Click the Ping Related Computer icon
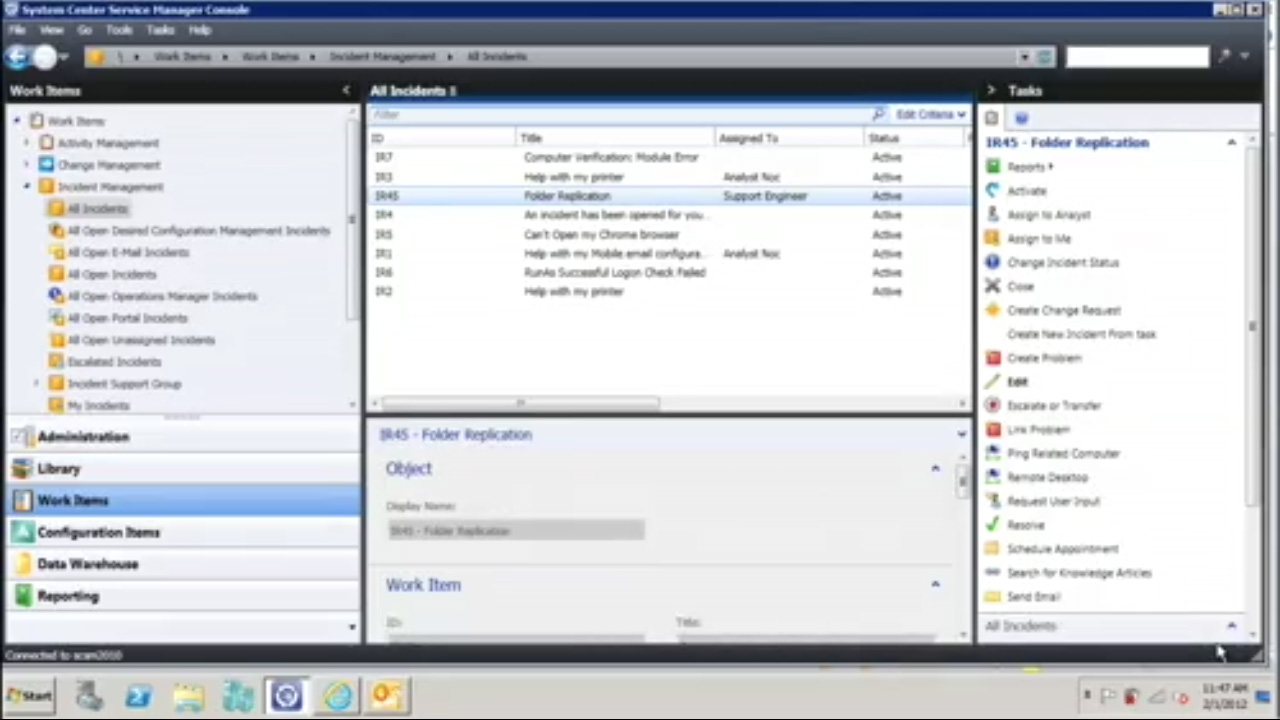The image size is (1280, 720). coord(992,453)
